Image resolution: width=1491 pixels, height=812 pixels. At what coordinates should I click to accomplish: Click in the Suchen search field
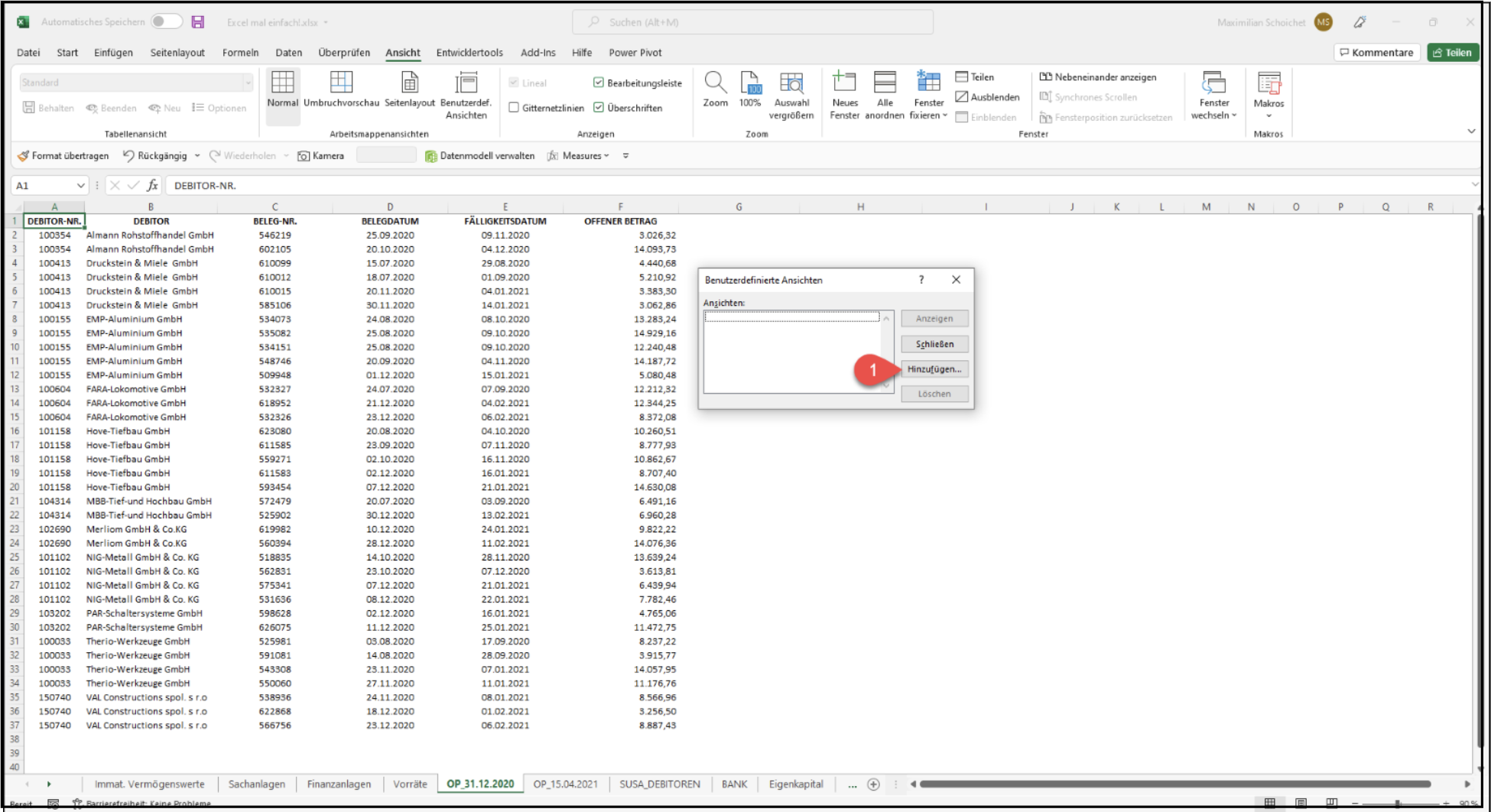tap(753, 22)
